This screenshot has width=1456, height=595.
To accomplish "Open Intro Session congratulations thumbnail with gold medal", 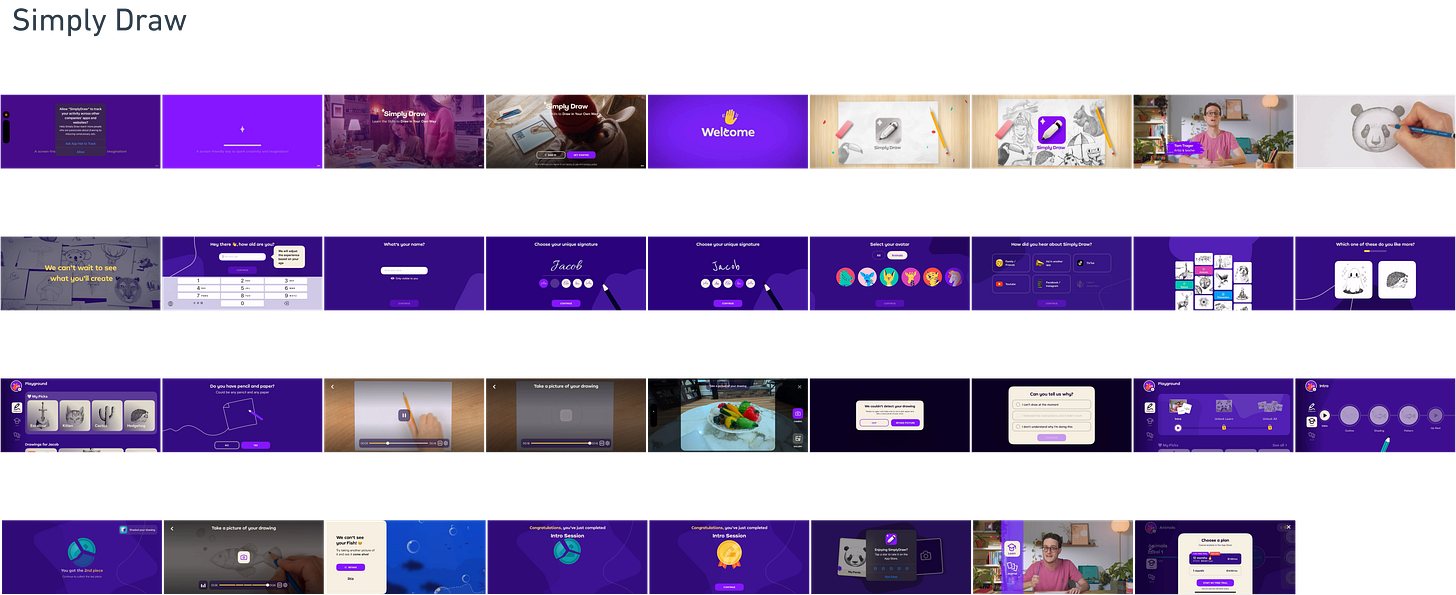I will [728, 557].
